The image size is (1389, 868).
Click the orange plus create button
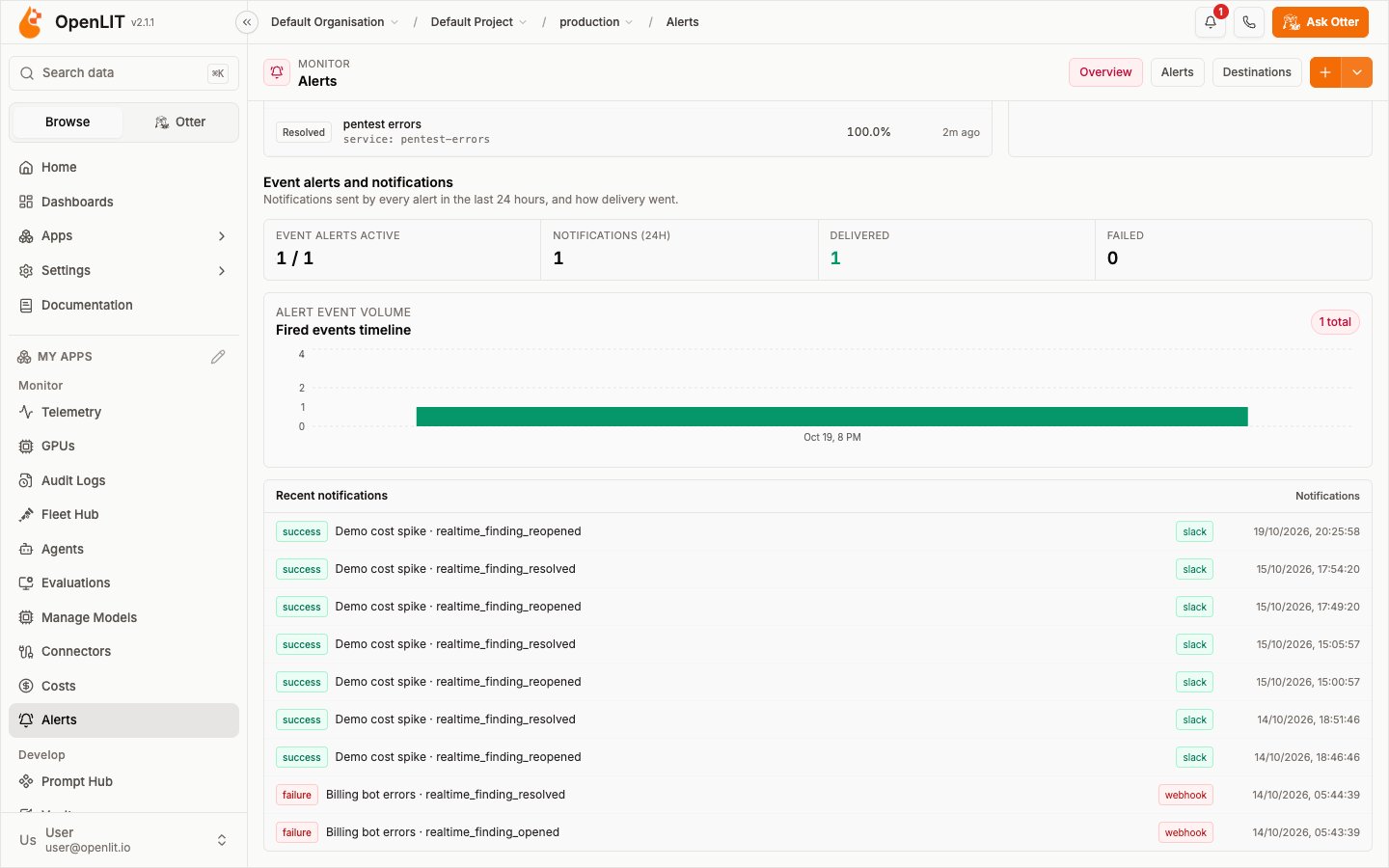click(x=1325, y=72)
